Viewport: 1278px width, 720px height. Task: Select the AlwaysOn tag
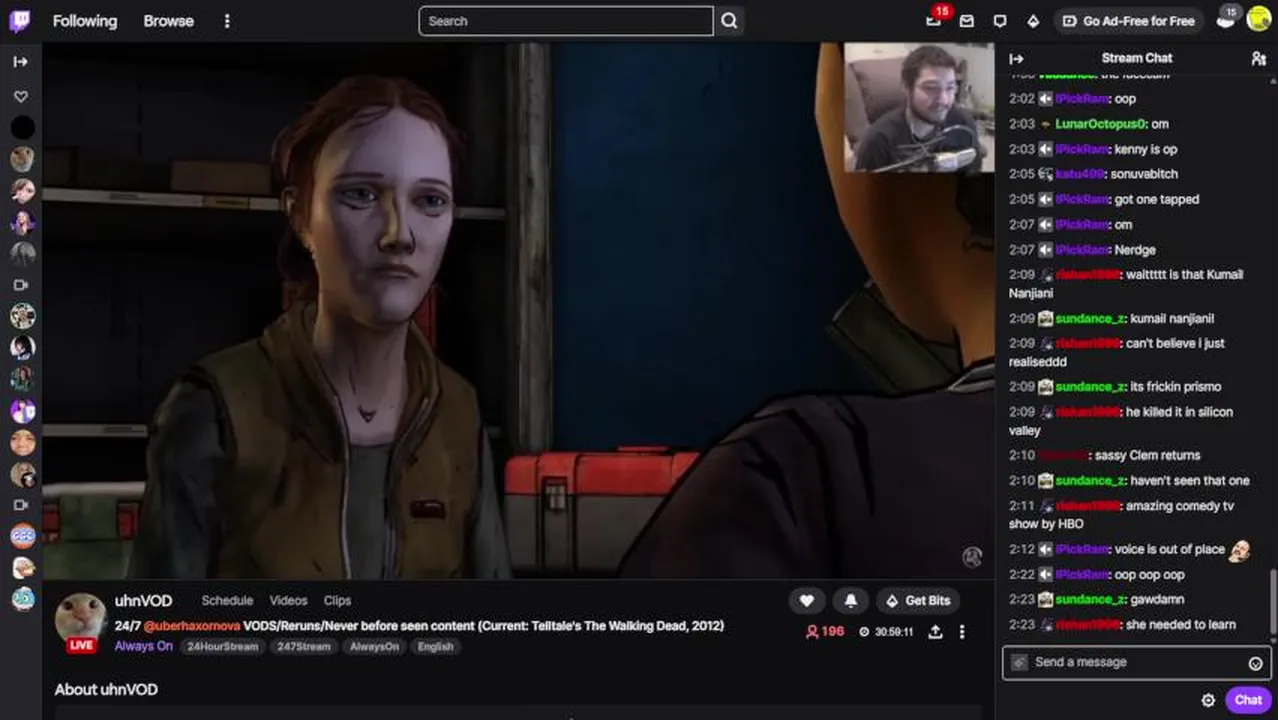coord(374,647)
